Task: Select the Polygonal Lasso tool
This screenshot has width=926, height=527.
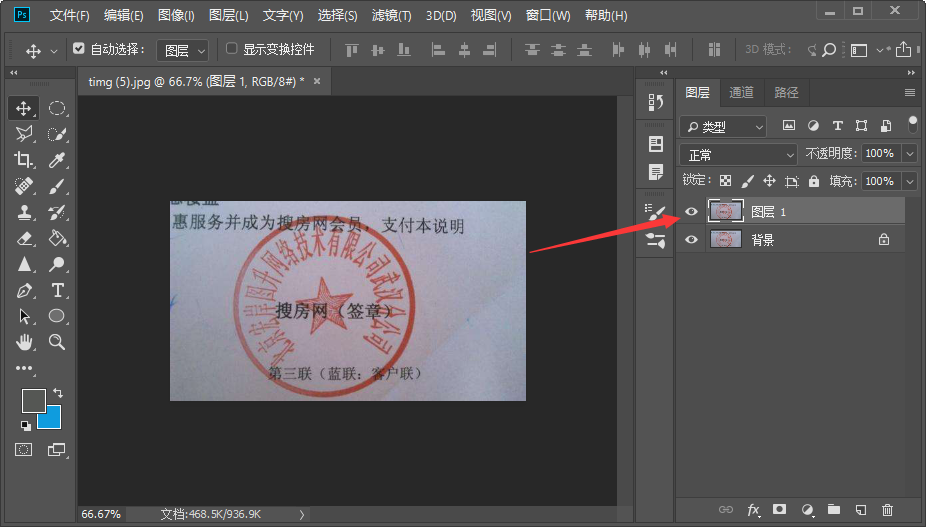Action: [24, 134]
